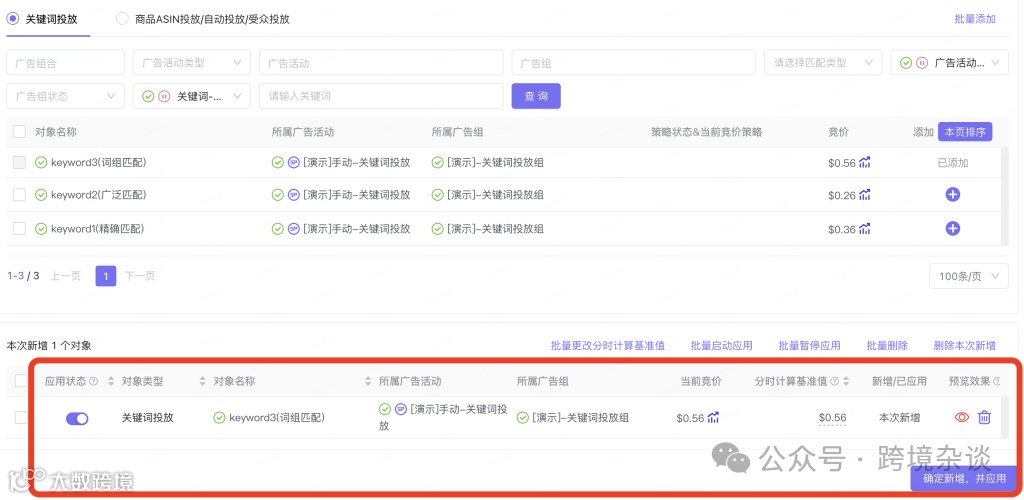Expand the 广告活动类型 dropdown
The height and width of the screenshot is (500, 1024).
[191, 63]
